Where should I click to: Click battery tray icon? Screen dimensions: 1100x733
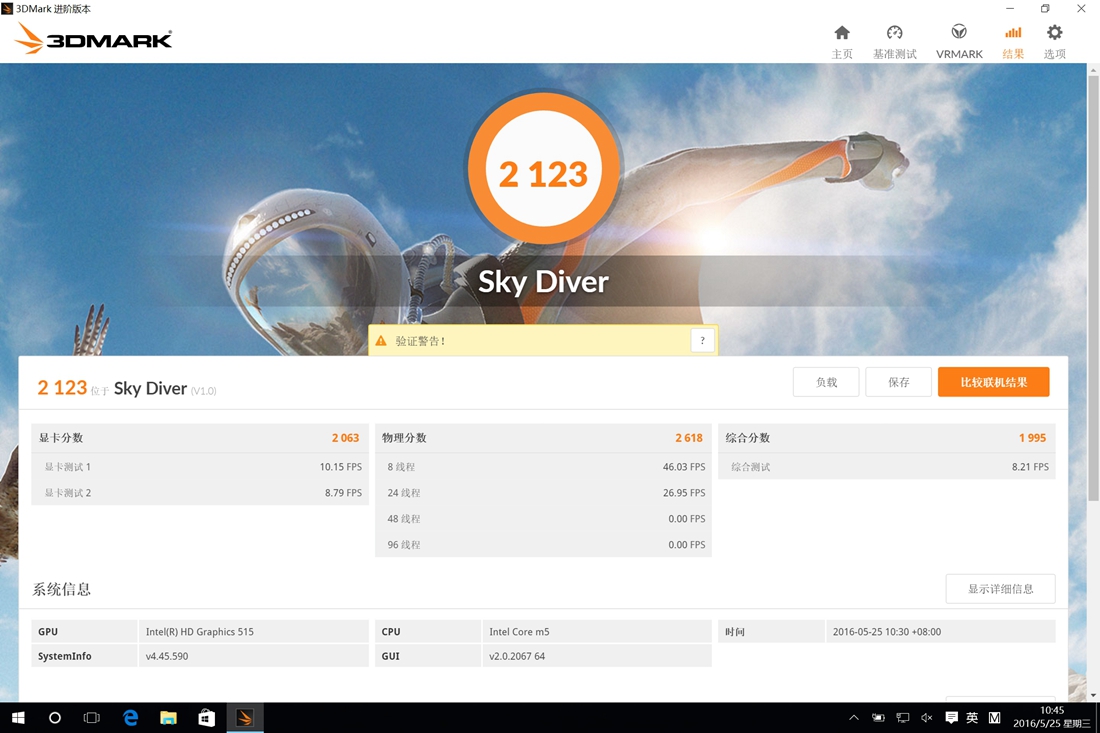click(878, 718)
